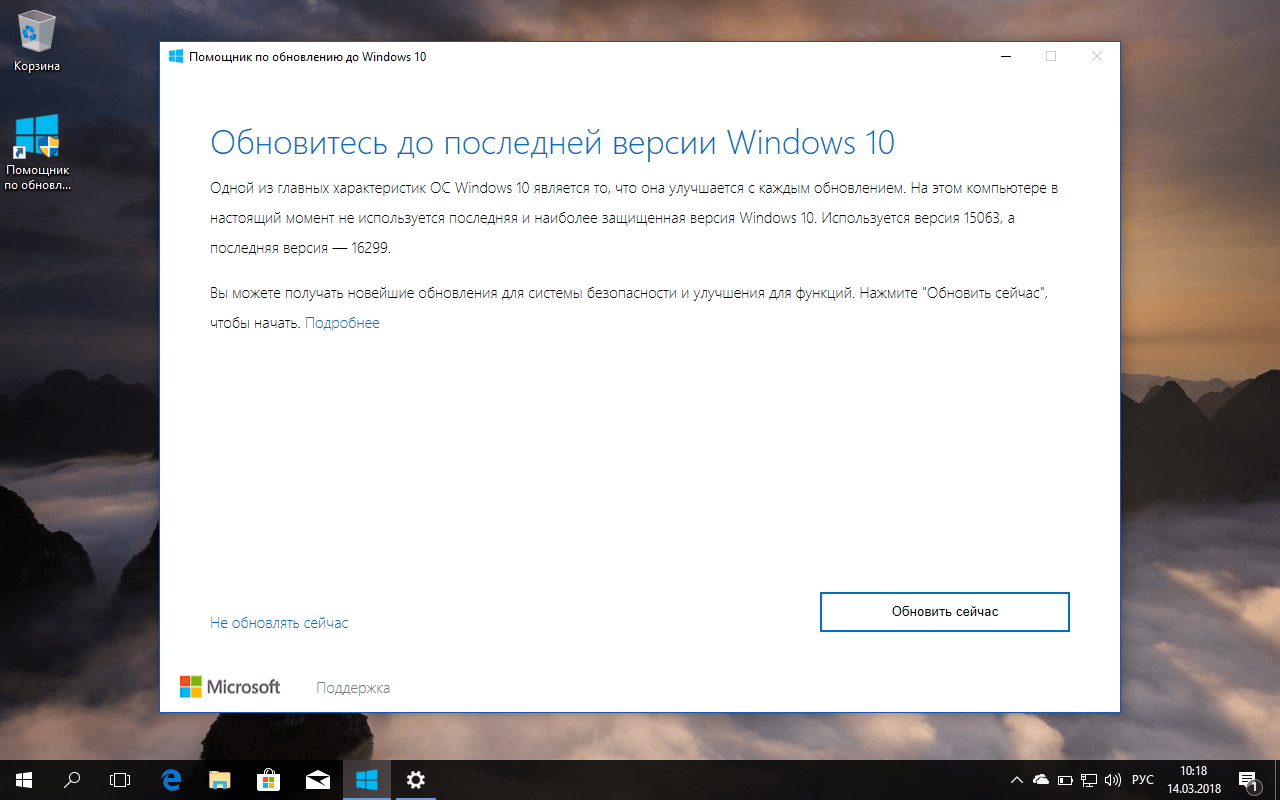Switch keyboard language via РУС indicator
The width and height of the screenshot is (1280, 800).
1141,779
